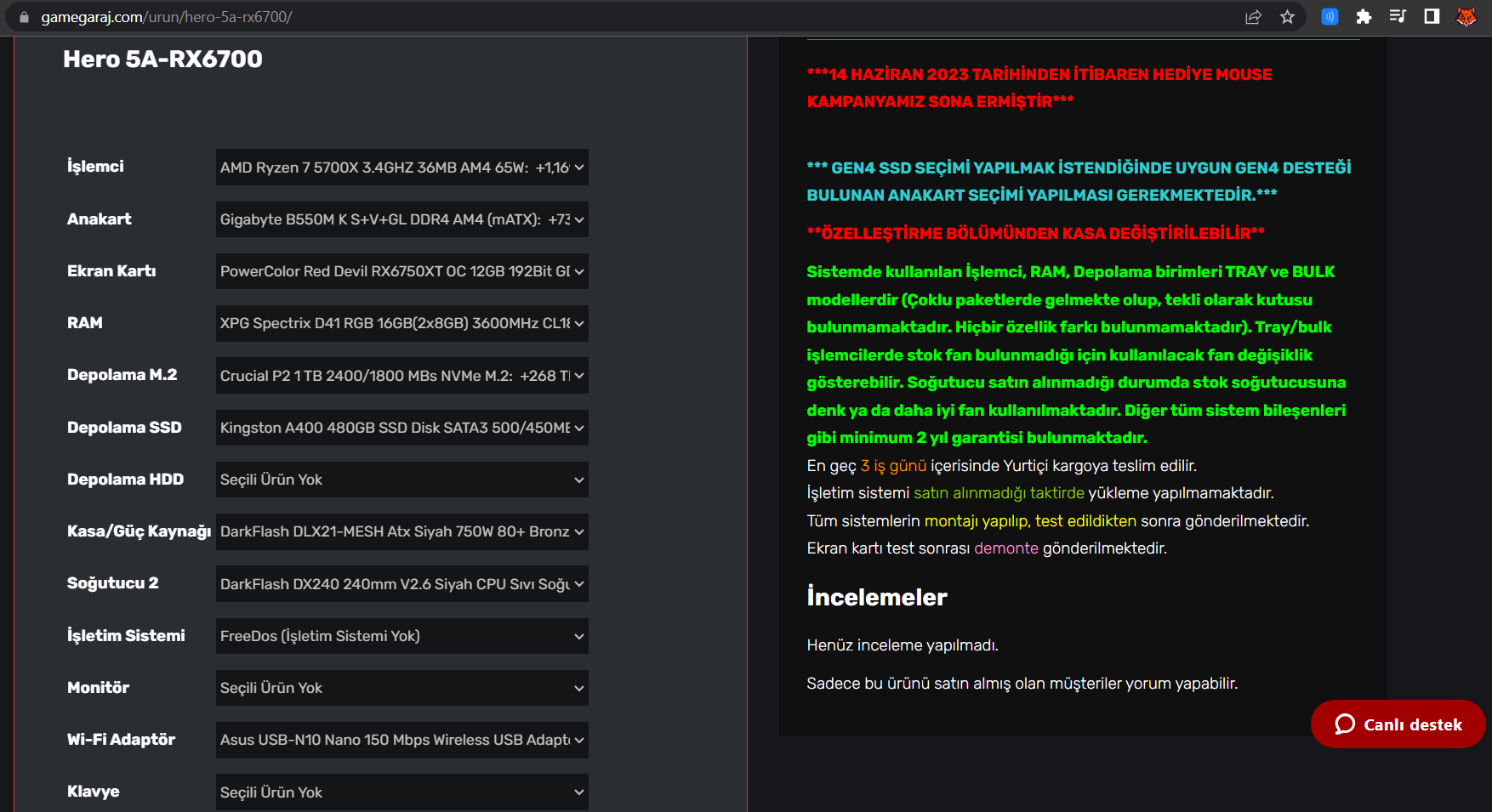
Task: Expand the Soğutucu 2 cooler dropdown
Action: (x=402, y=584)
